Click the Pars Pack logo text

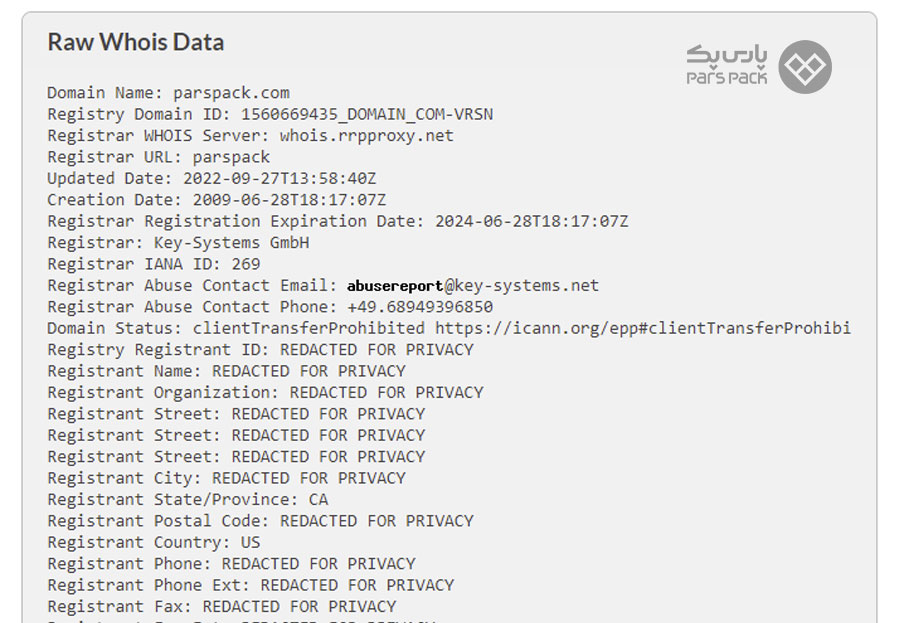(x=727, y=65)
